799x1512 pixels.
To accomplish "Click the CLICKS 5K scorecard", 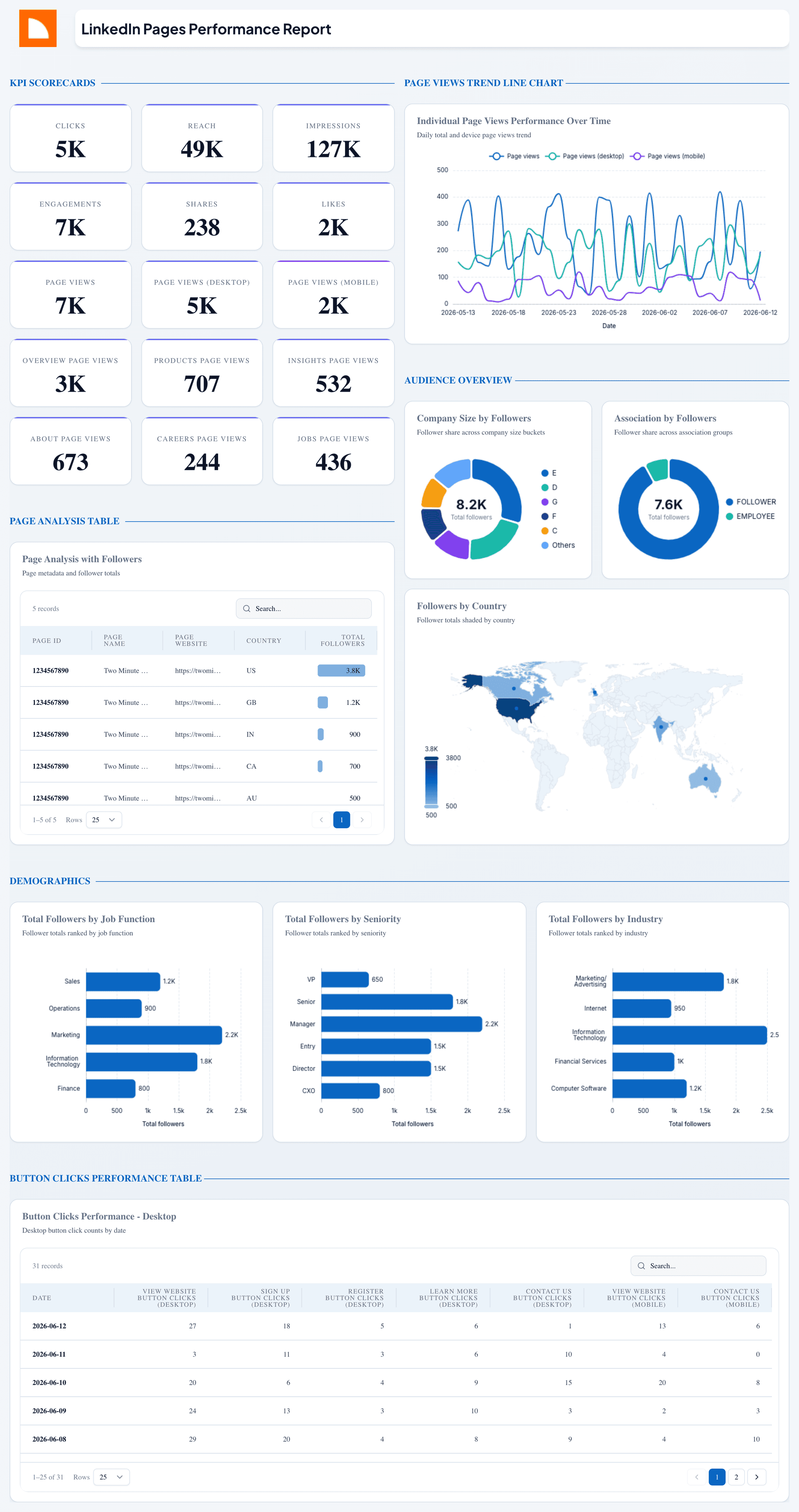I will pyautogui.click(x=70, y=139).
